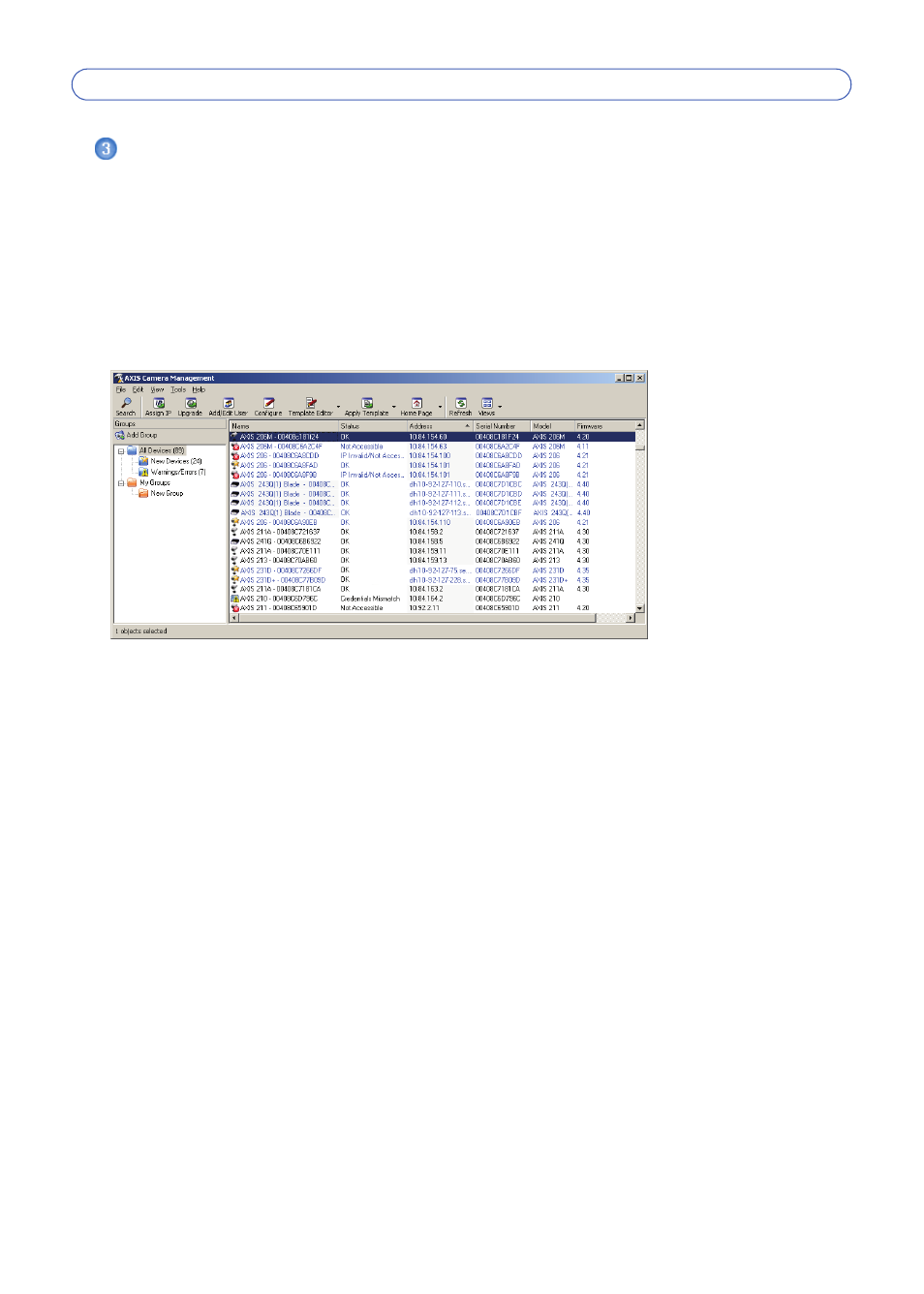Click the Views toolbar icon
The width and height of the screenshot is (924, 1294).
click(487, 403)
